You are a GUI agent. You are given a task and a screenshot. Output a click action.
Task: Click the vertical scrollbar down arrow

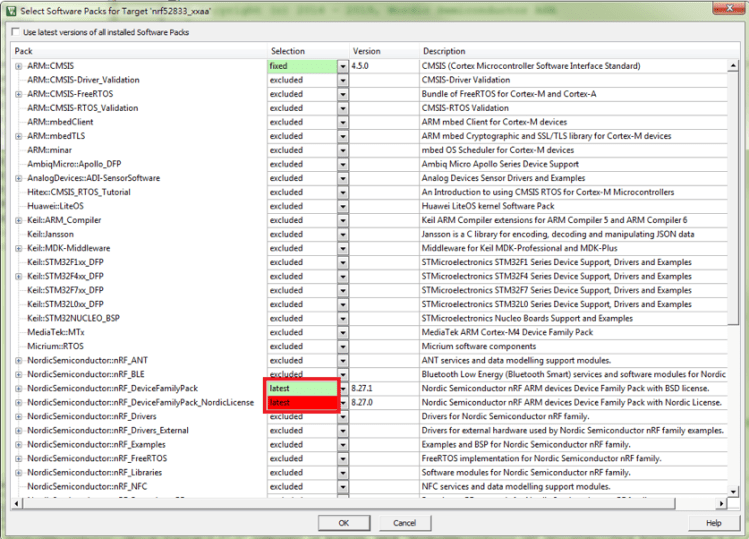coord(733,491)
